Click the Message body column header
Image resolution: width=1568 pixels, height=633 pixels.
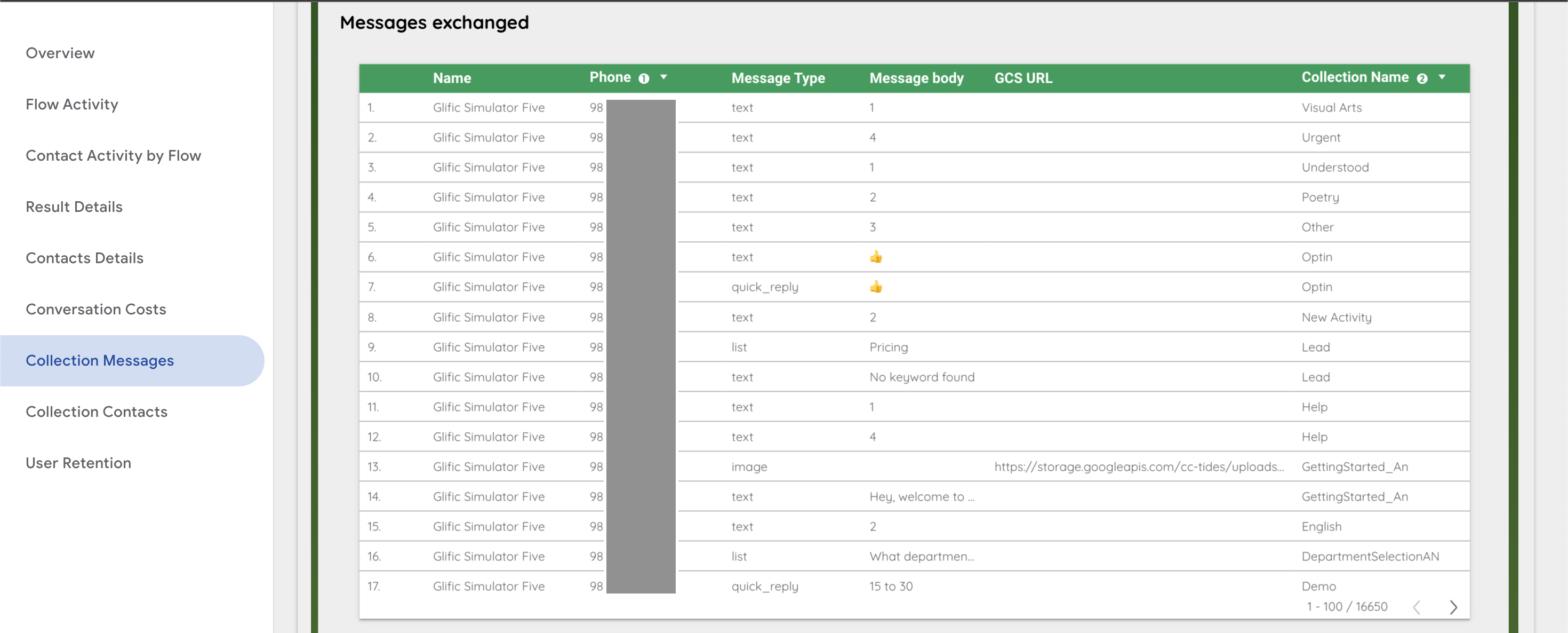click(x=916, y=78)
